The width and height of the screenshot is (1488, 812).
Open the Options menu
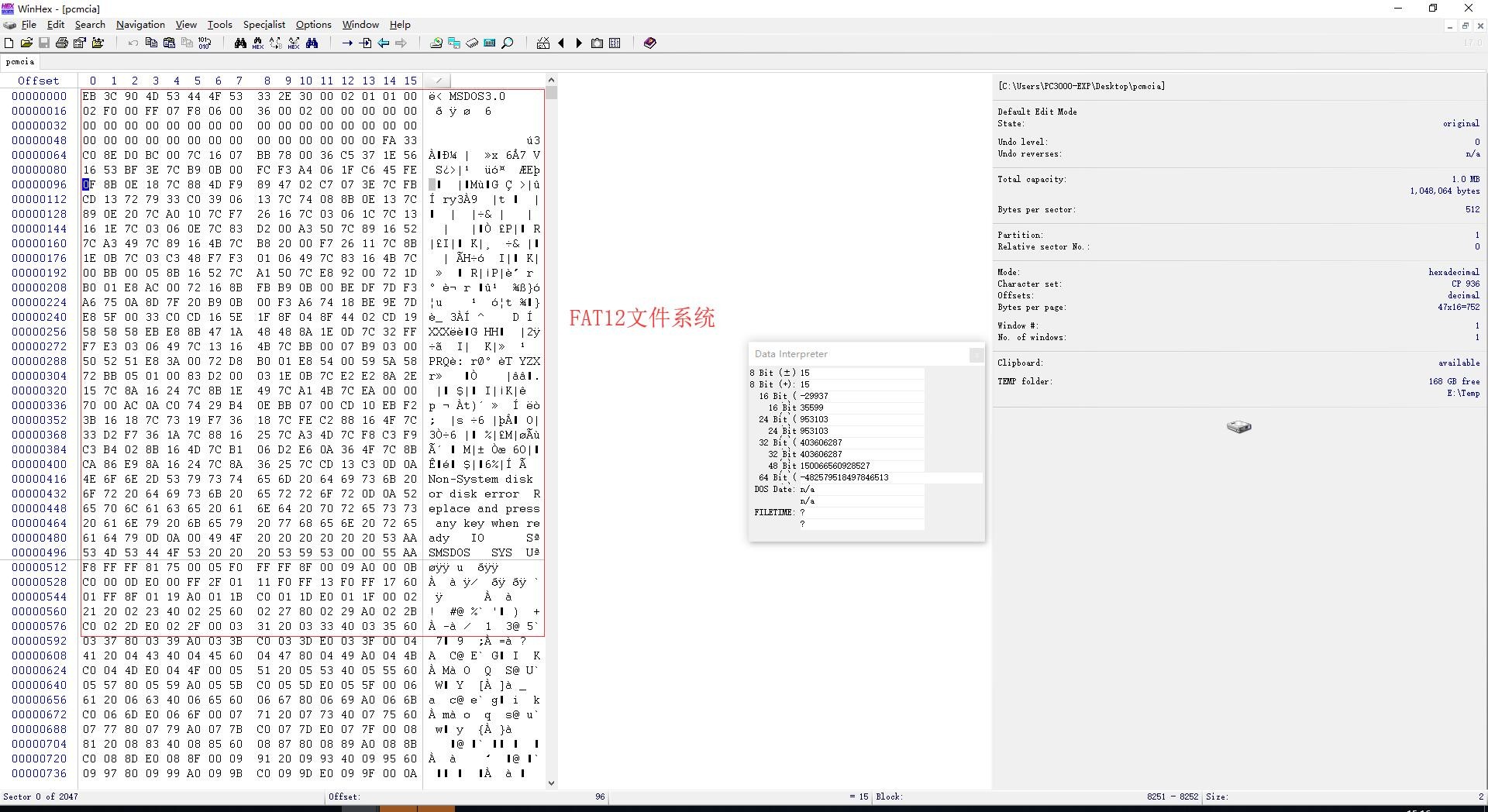coord(314,25)
